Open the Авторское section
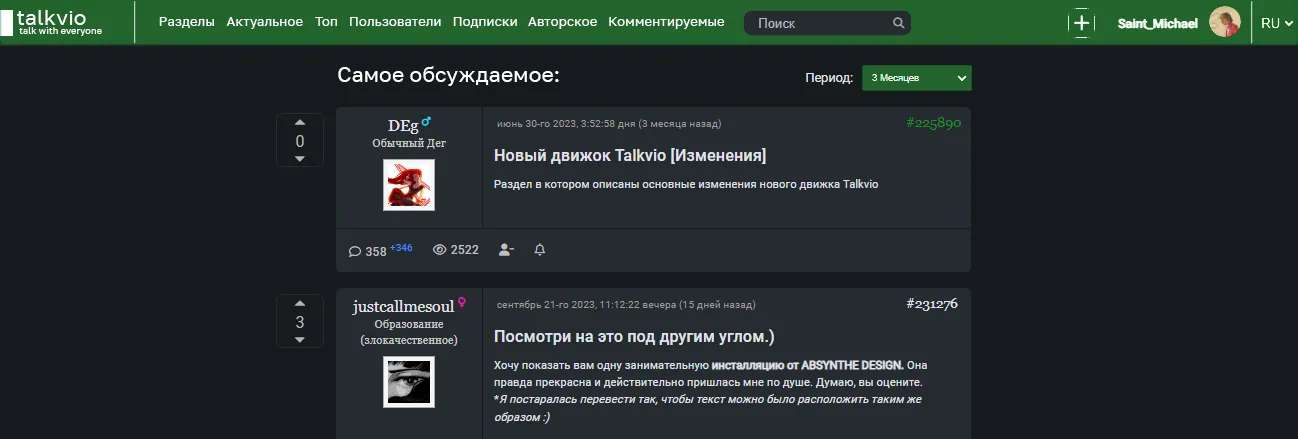The image size is (1298, 439). pyautogui.click(x=563, y=22)
